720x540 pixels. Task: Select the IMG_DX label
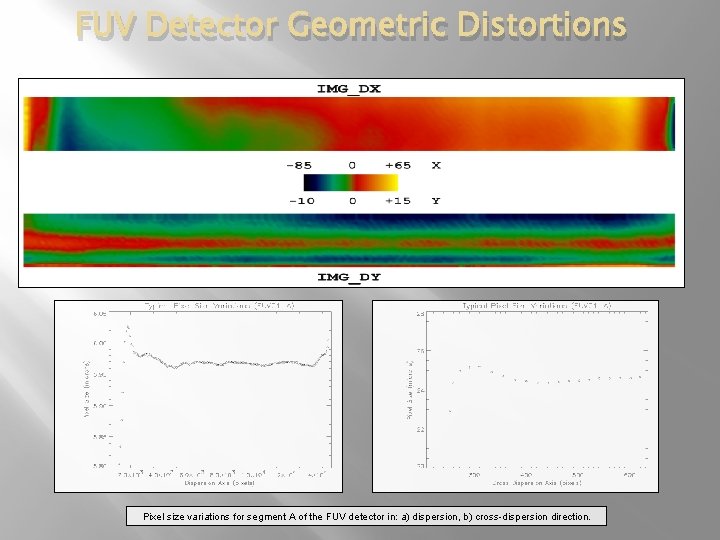pyautogui.click(x=349, y=89)
